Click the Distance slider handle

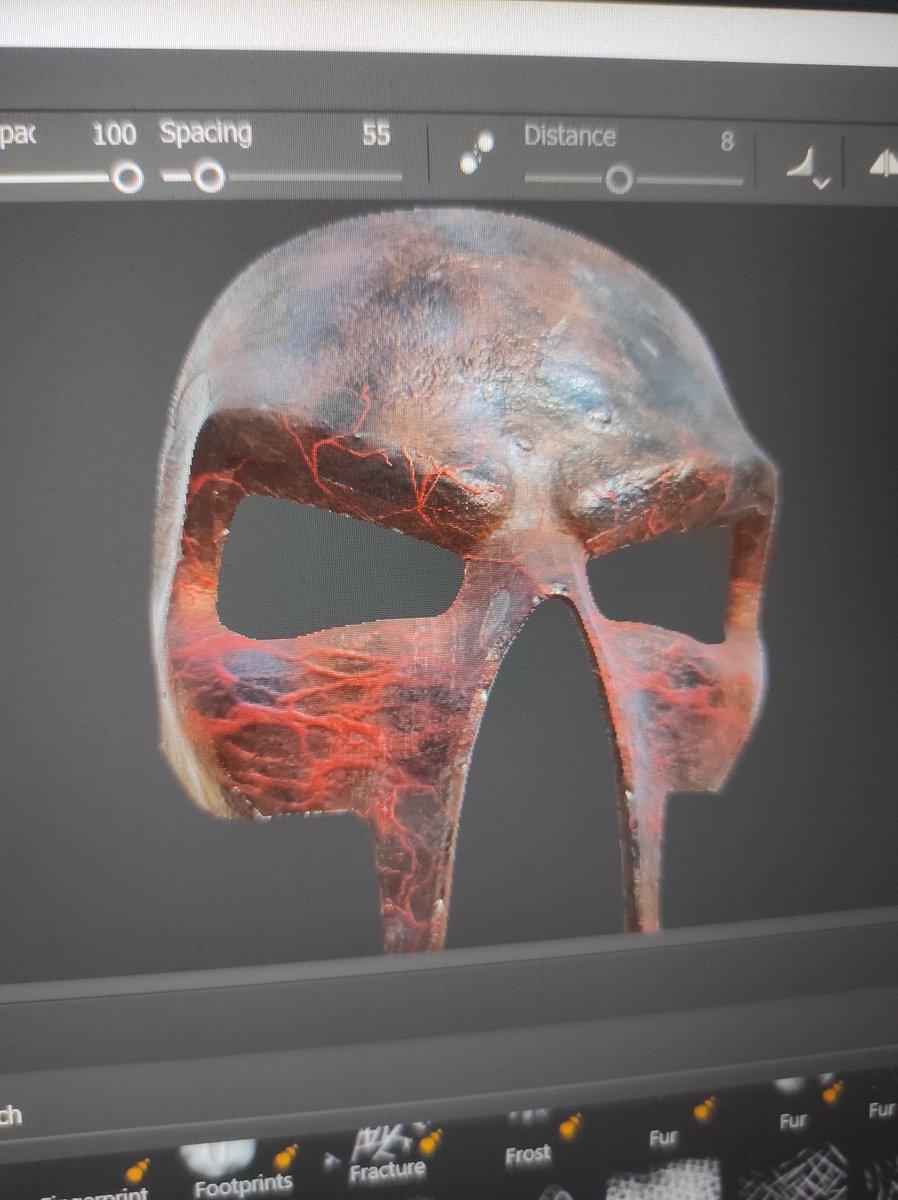pos(619,180)
